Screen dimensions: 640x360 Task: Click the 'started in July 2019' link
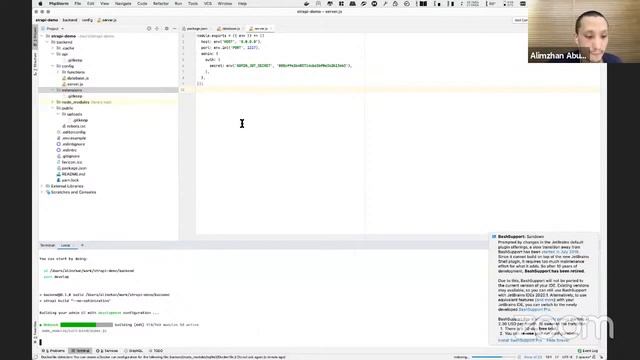click(560, 252)
